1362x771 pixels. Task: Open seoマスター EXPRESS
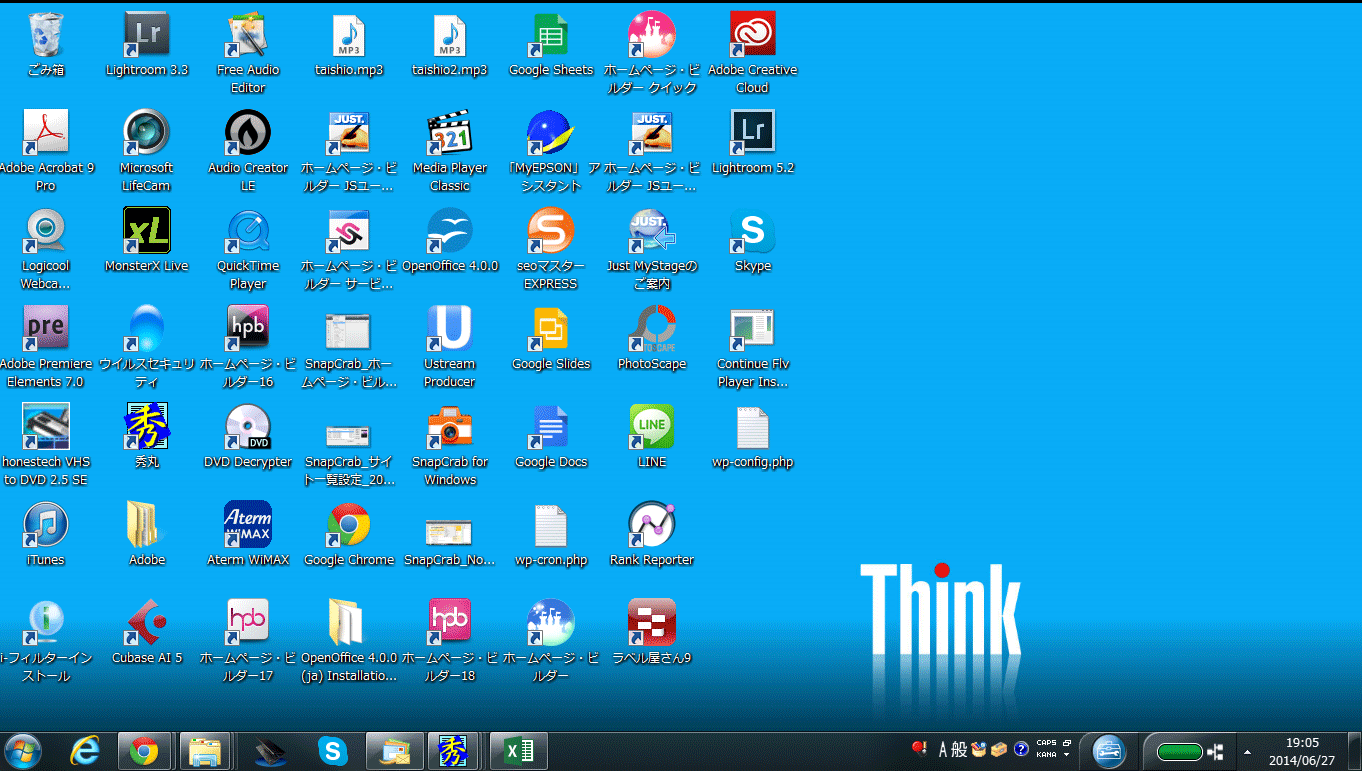(x=551, y=250)
